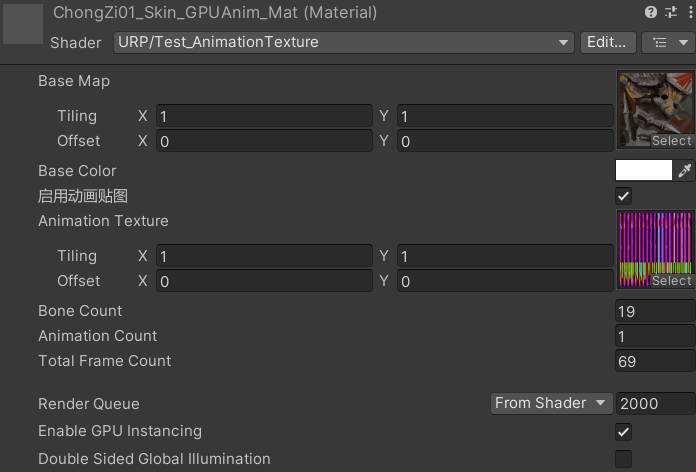Open the shader list options dropdown
This screenshot has width=696, height=472.
click(668, 42)
